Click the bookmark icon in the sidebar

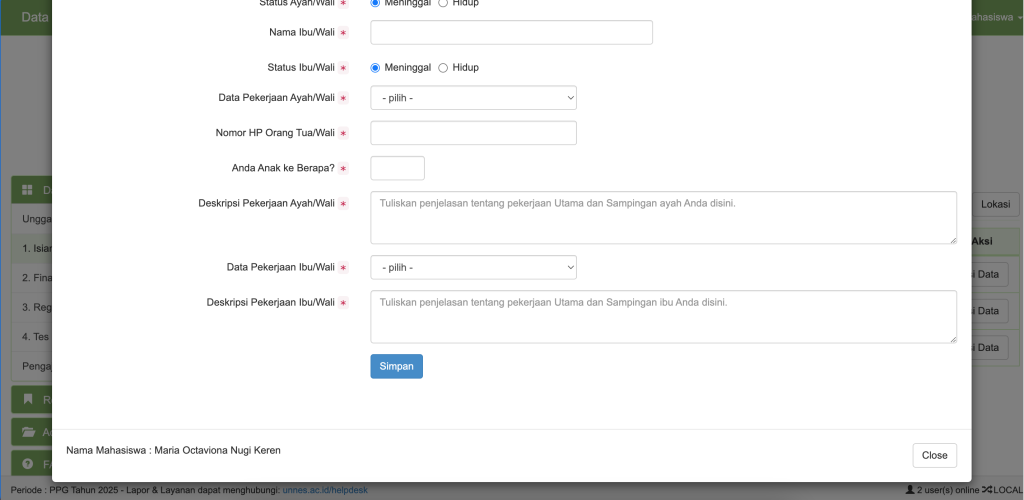point(28,399)
